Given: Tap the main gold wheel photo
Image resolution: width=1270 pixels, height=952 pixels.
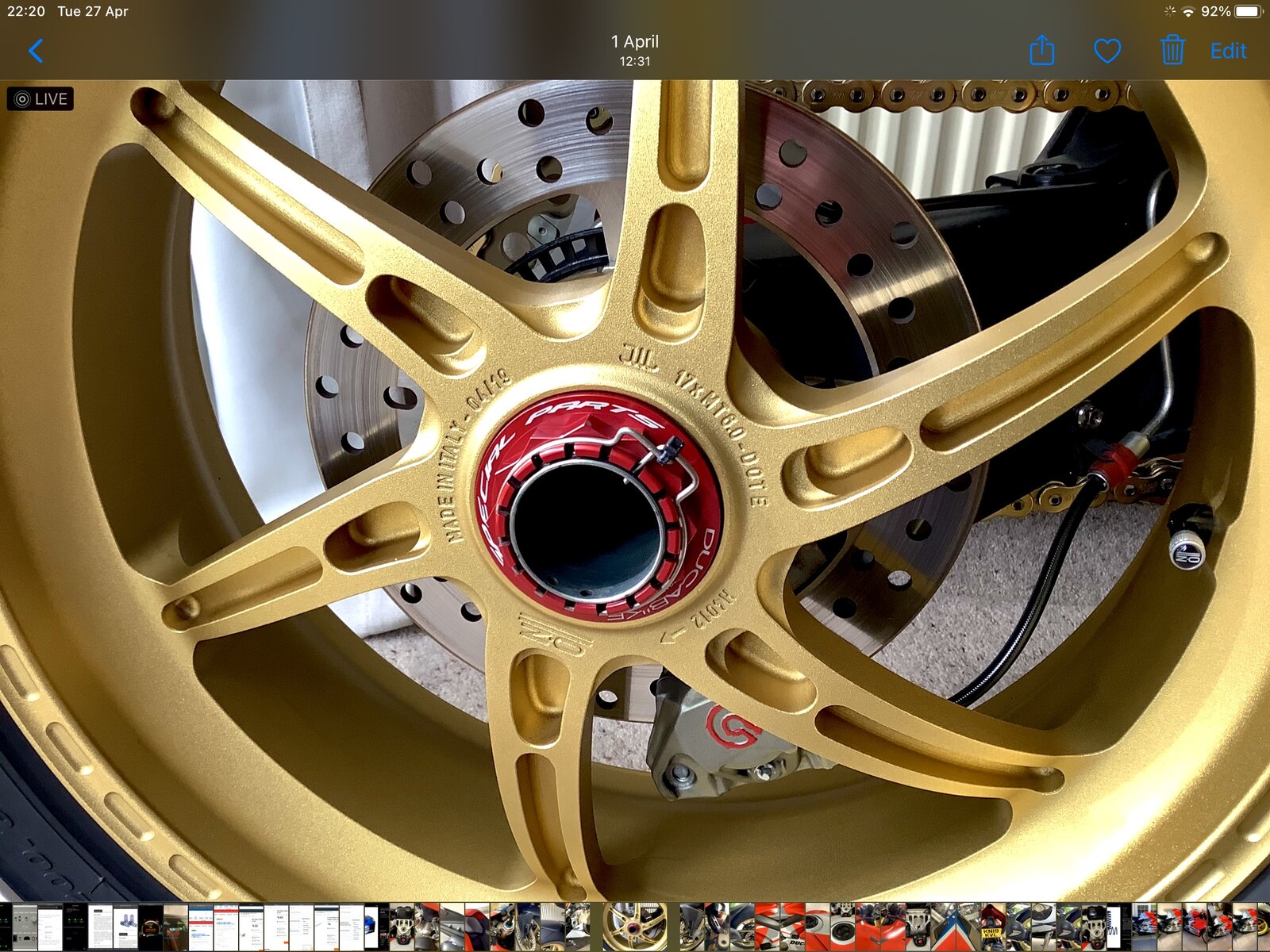Looking at the screenshot, I should [x=635, y=492].
